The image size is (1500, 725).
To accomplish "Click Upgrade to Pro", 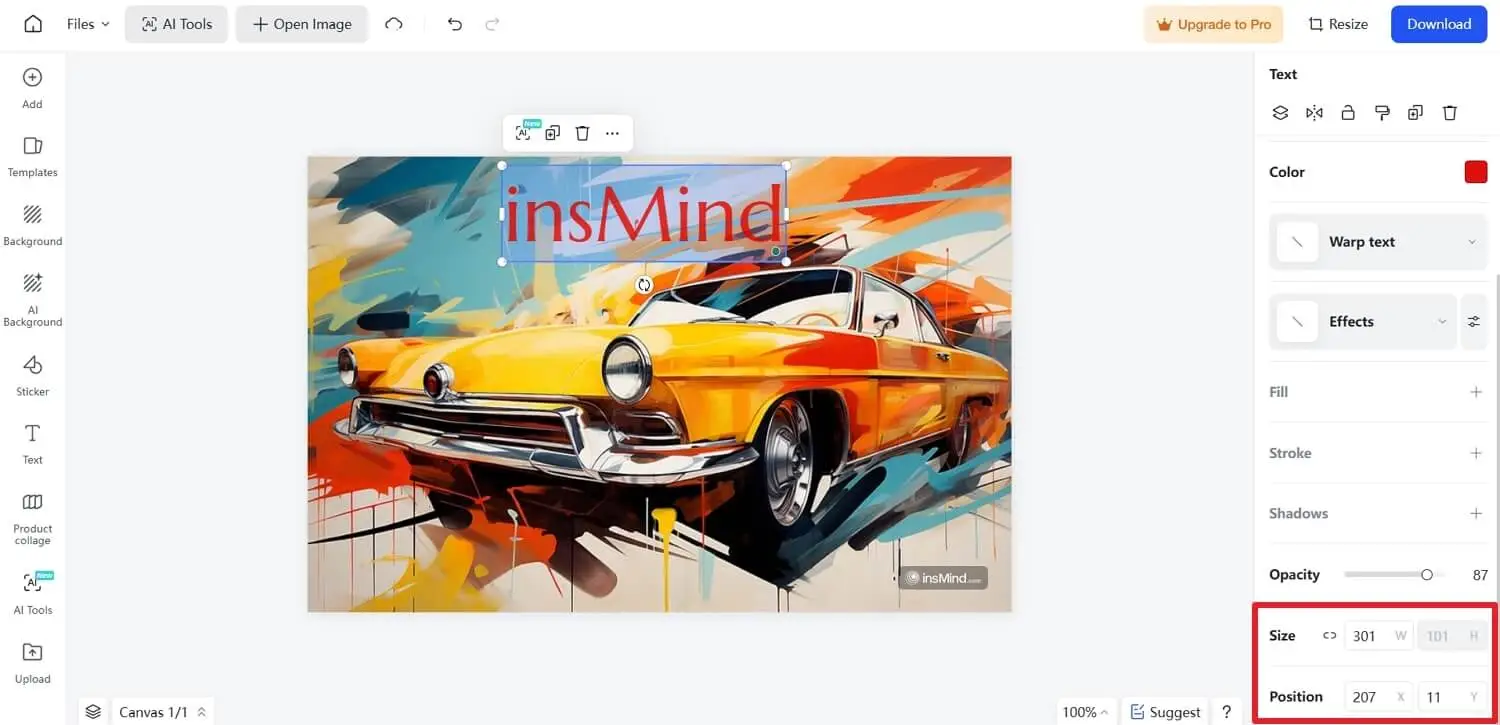I will coord(1213,24).
